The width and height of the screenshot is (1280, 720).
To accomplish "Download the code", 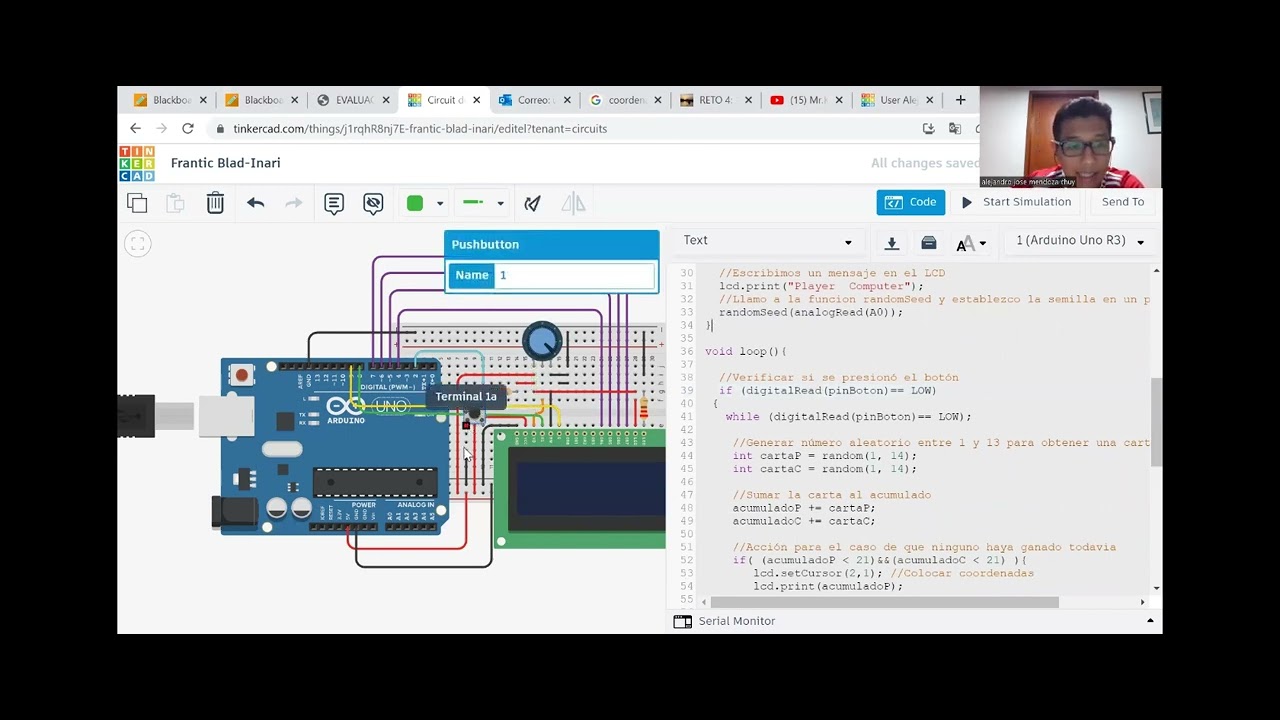I will coord(892,242).
